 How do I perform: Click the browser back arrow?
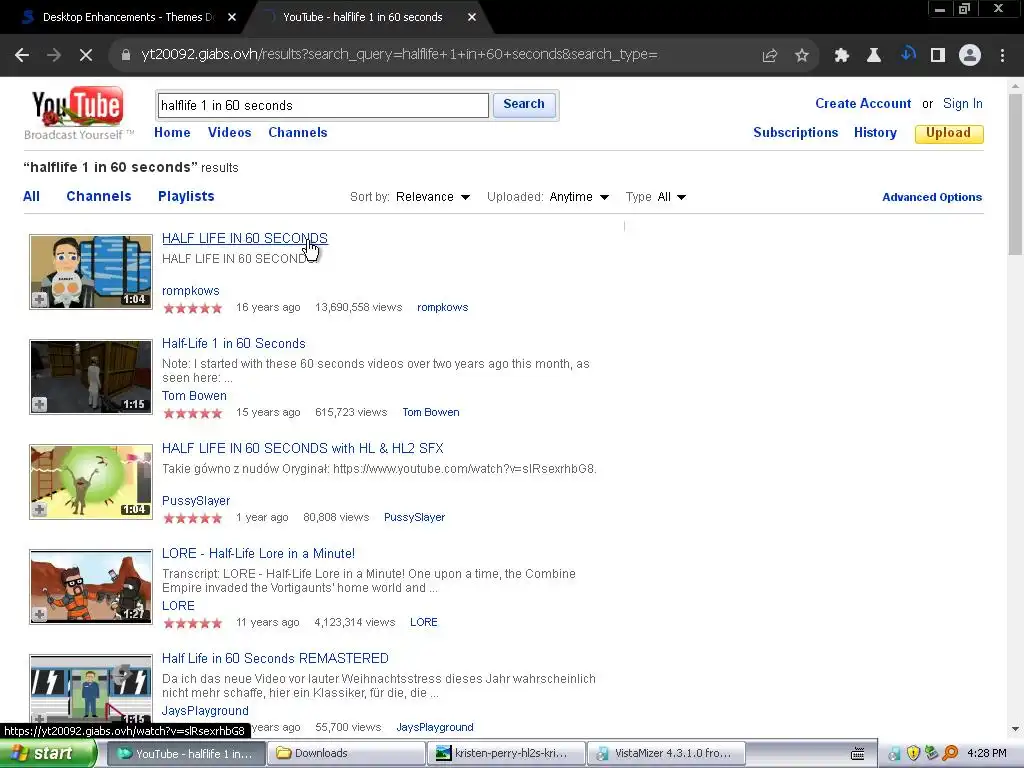pyautogui.click(x=22, y=56)
